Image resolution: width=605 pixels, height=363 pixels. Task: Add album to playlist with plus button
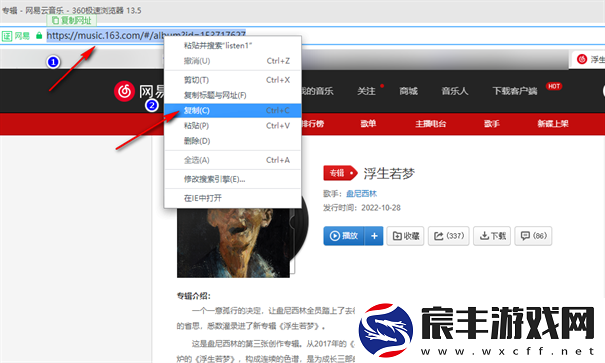point(374,236)
